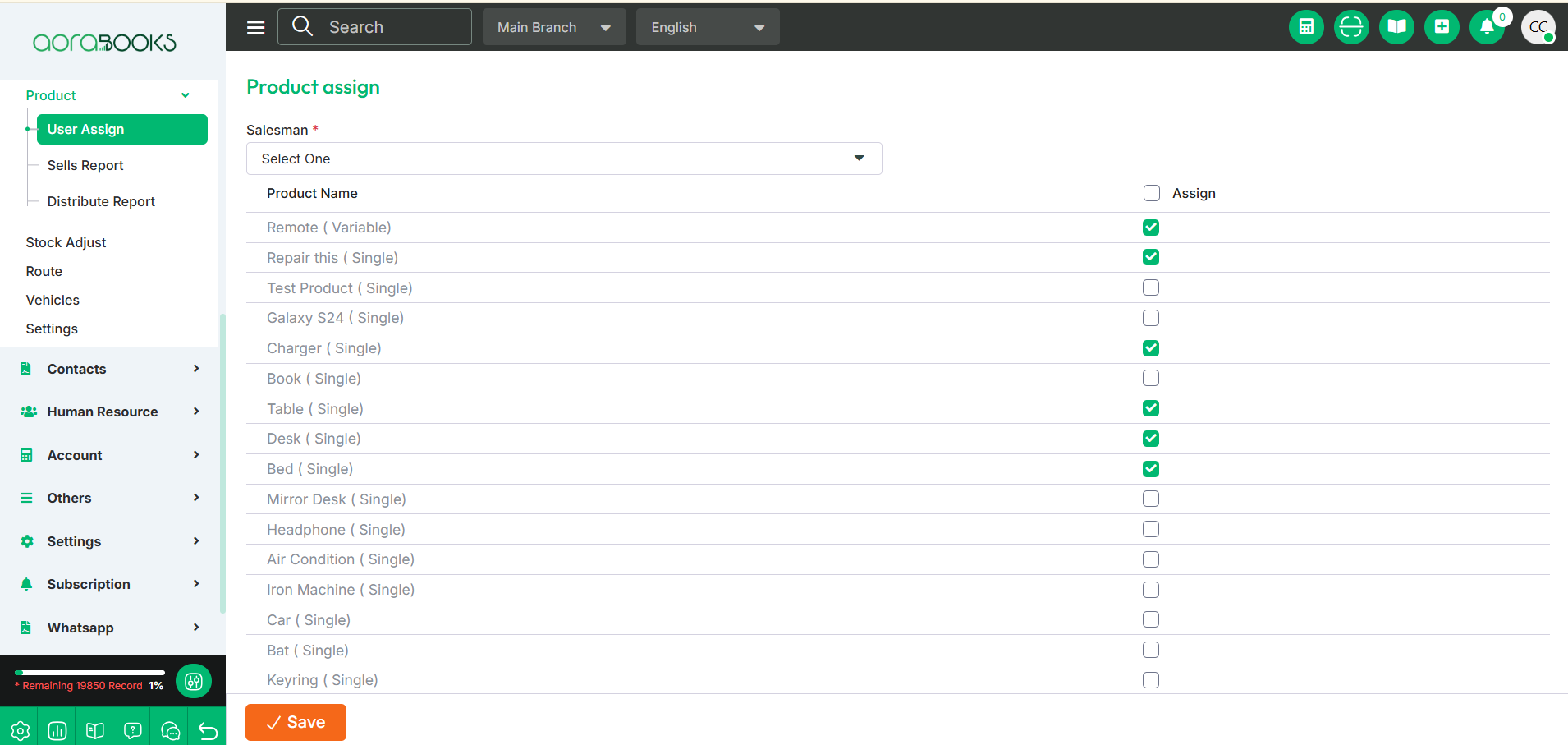Click the sliders icon beside the record counter
Screen dimensions: 1568x745
(x=194, y=681)
